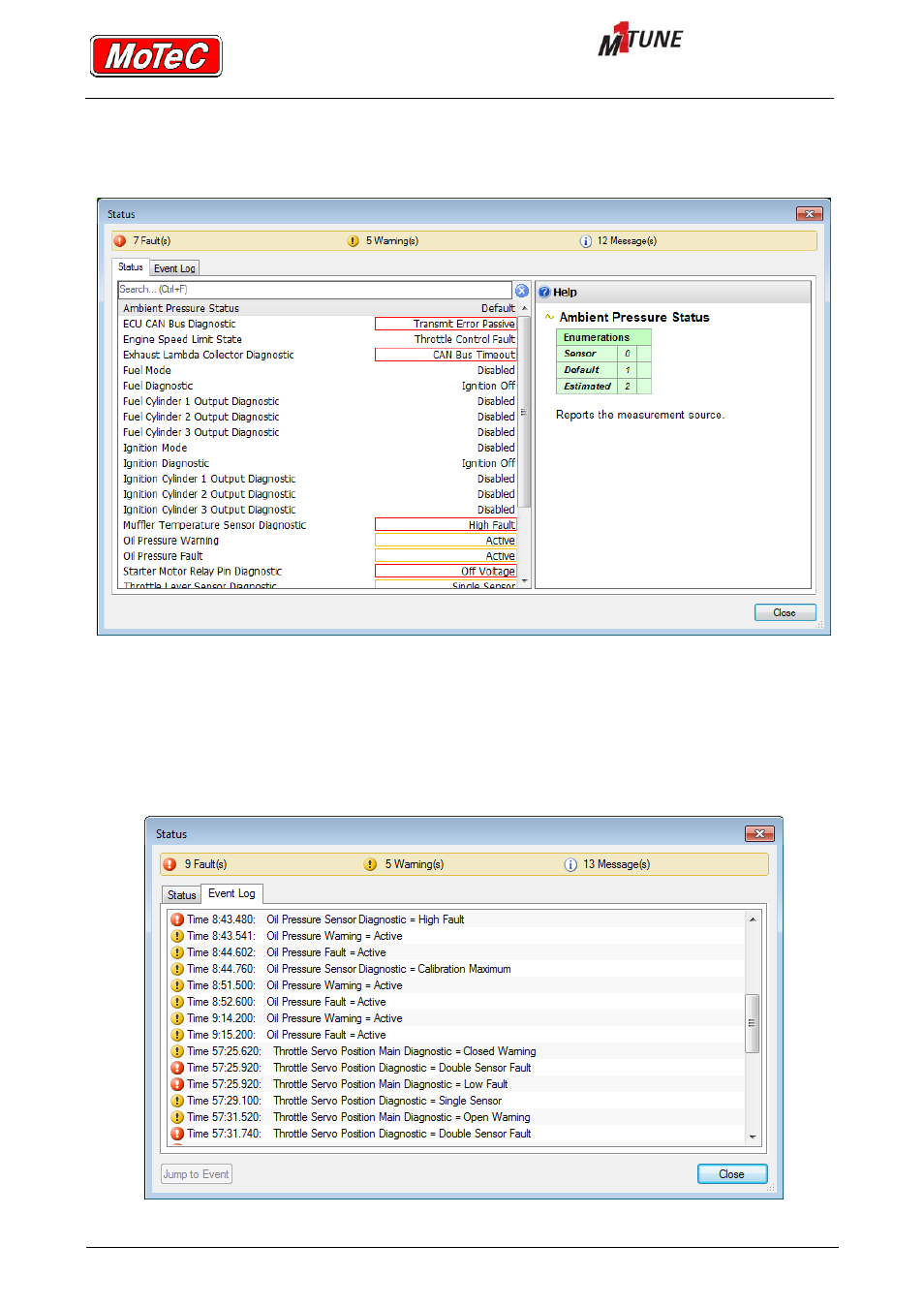924x1308 pixels.
Task: Select the Ambient Pressure Status row
Action: click(x=319, y=308)
